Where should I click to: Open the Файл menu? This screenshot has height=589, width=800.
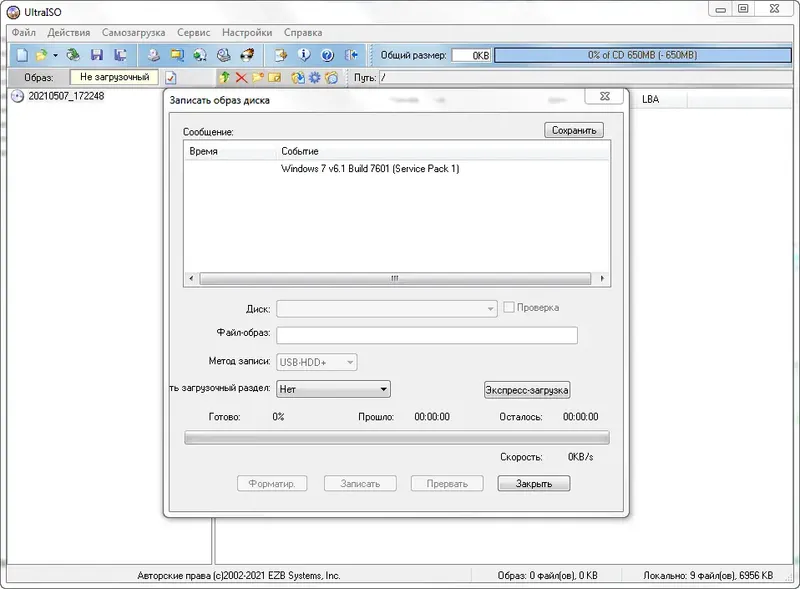tap(23, 32)
